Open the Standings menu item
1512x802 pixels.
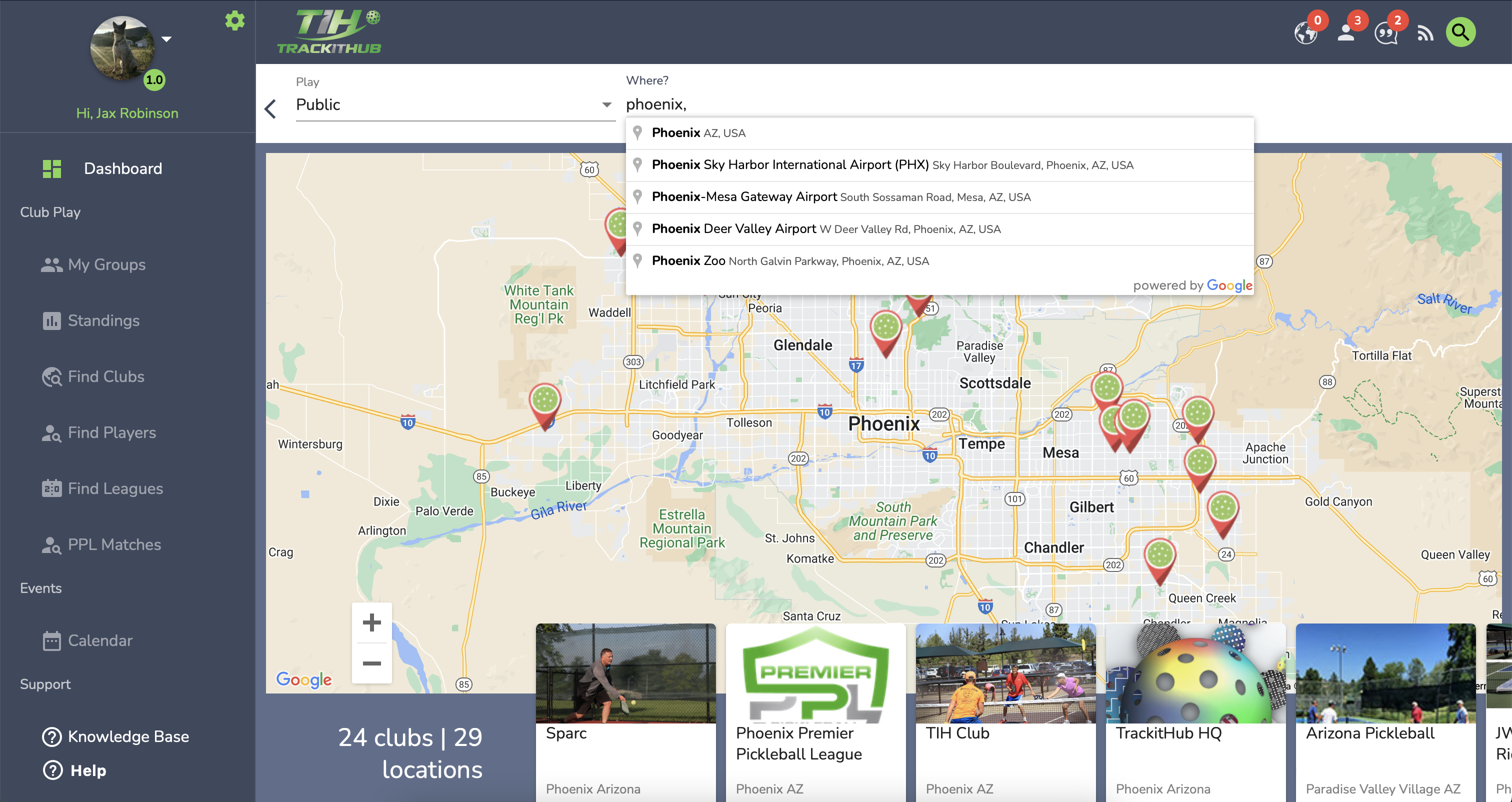pos(103,320)
